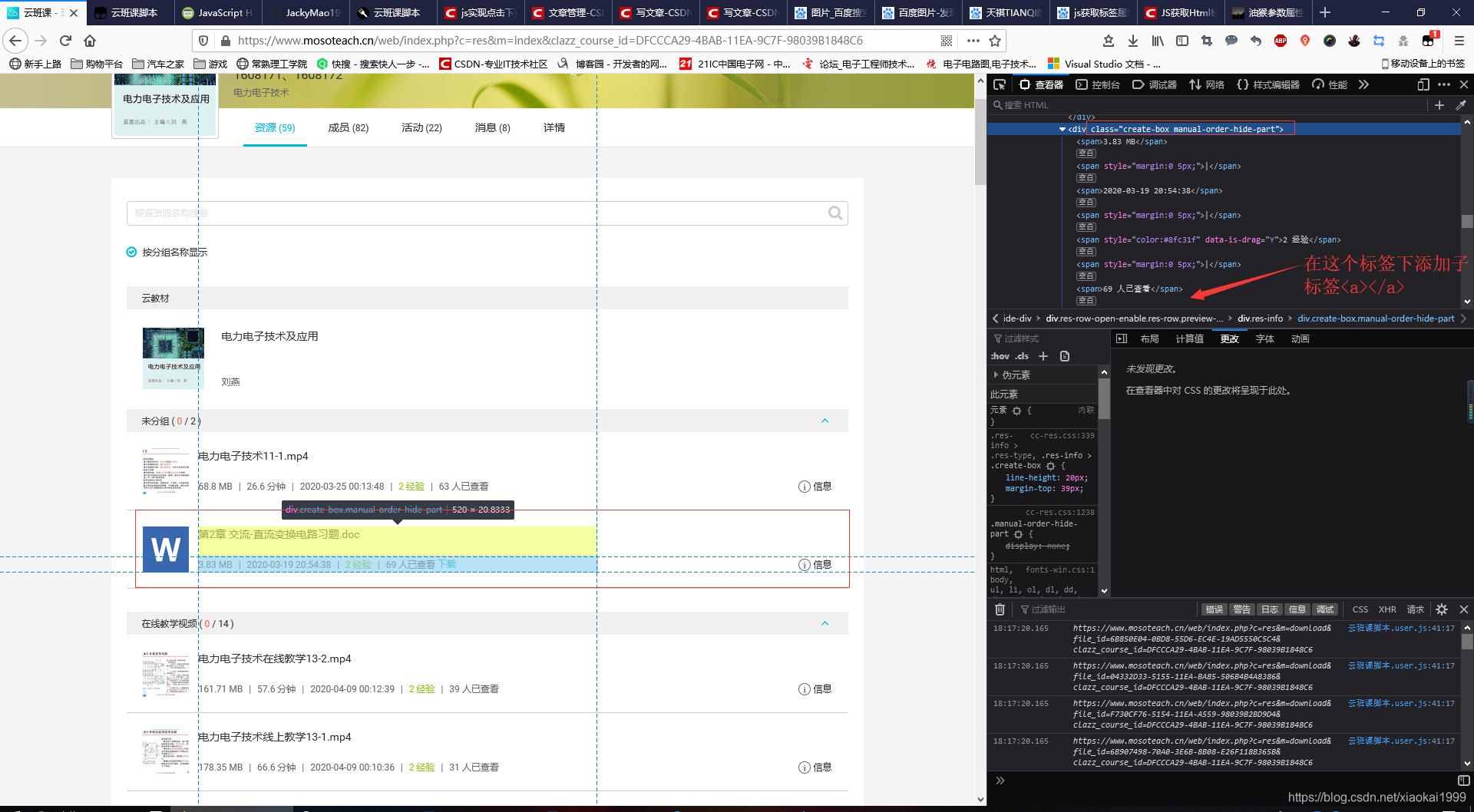
Task: Toggle the :hov pseudo-class panel
Action: click(x=1000, y=356)
